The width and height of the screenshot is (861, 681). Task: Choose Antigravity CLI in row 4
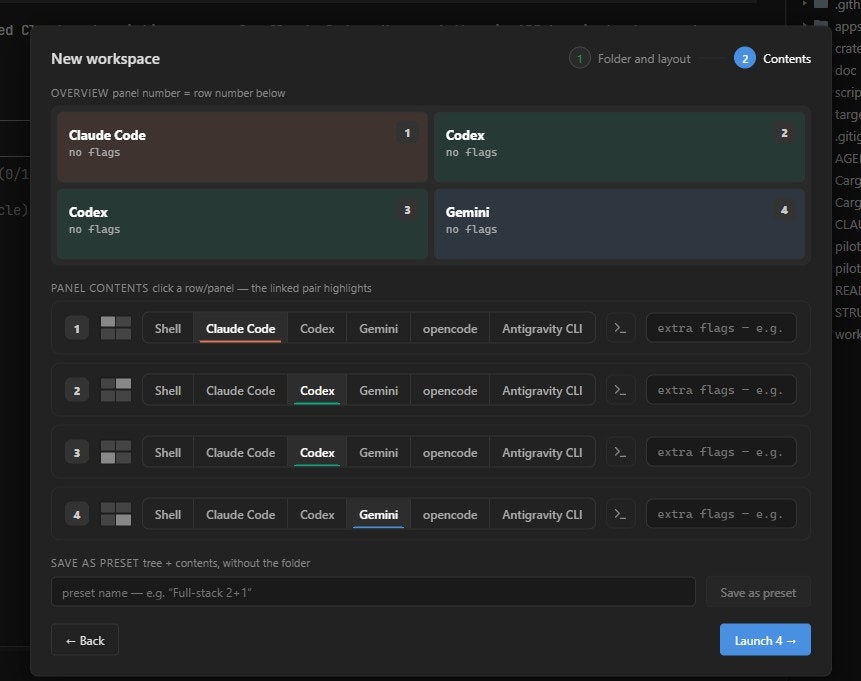(542, 515)
